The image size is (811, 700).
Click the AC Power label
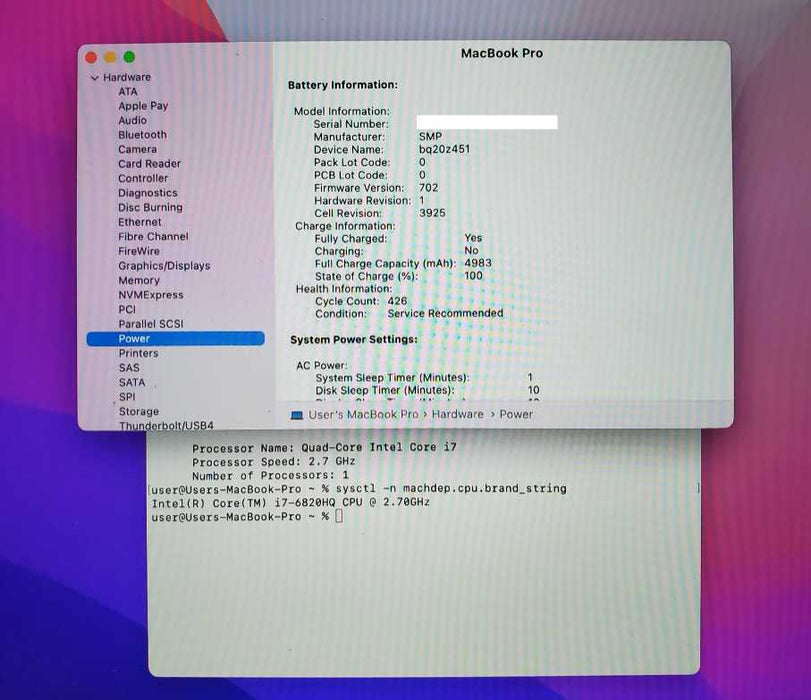322,366
